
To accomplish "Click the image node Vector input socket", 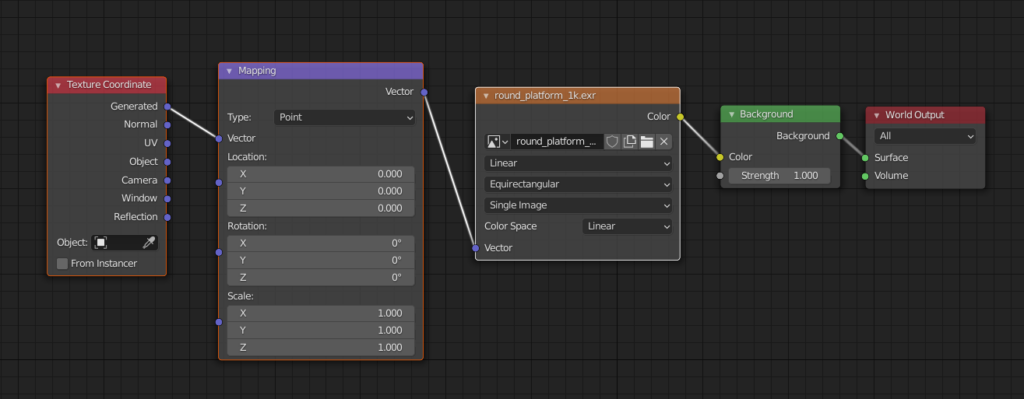I will (x=475, y=248).
